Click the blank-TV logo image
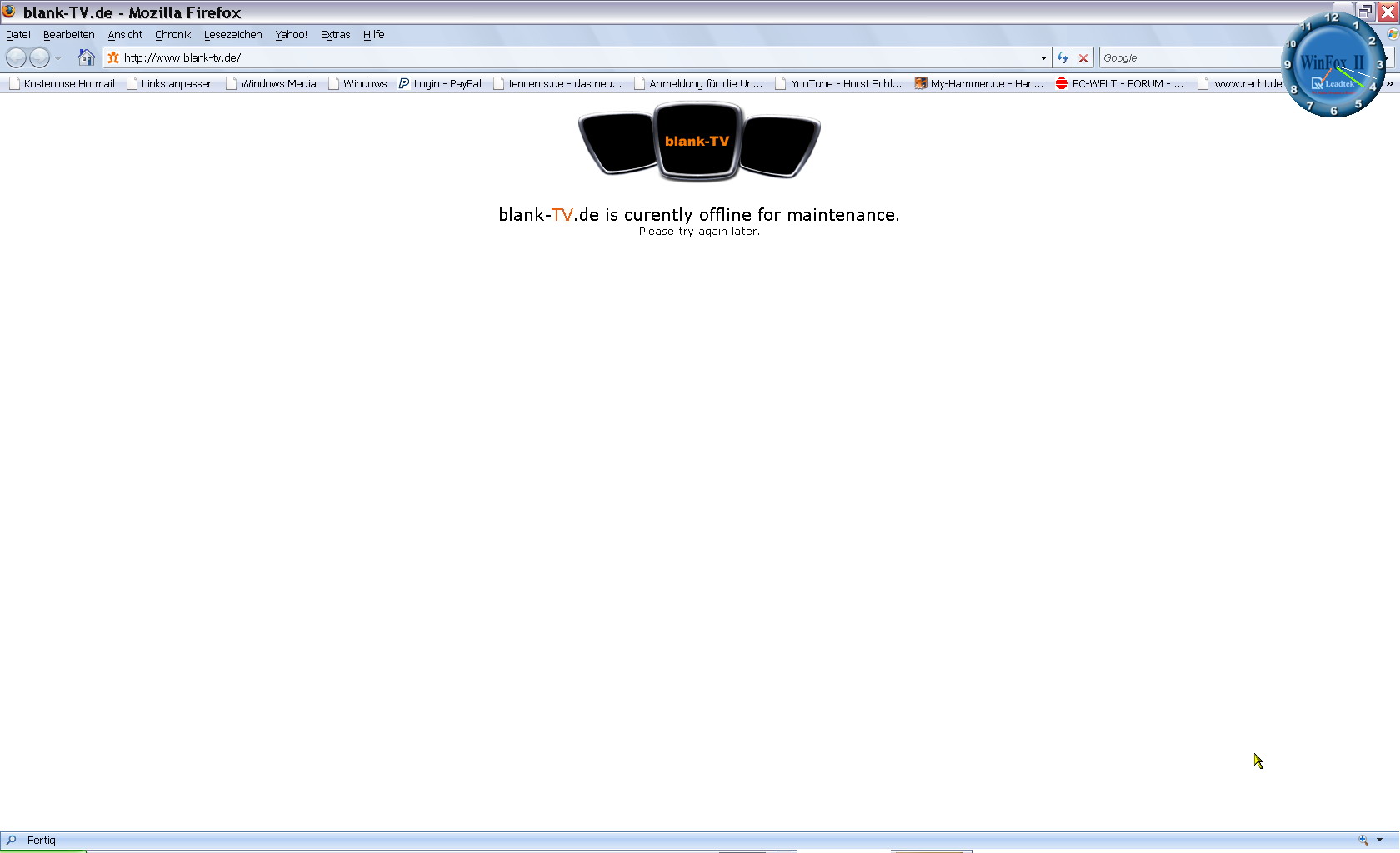1400x853 pixels. click(699, 142)
